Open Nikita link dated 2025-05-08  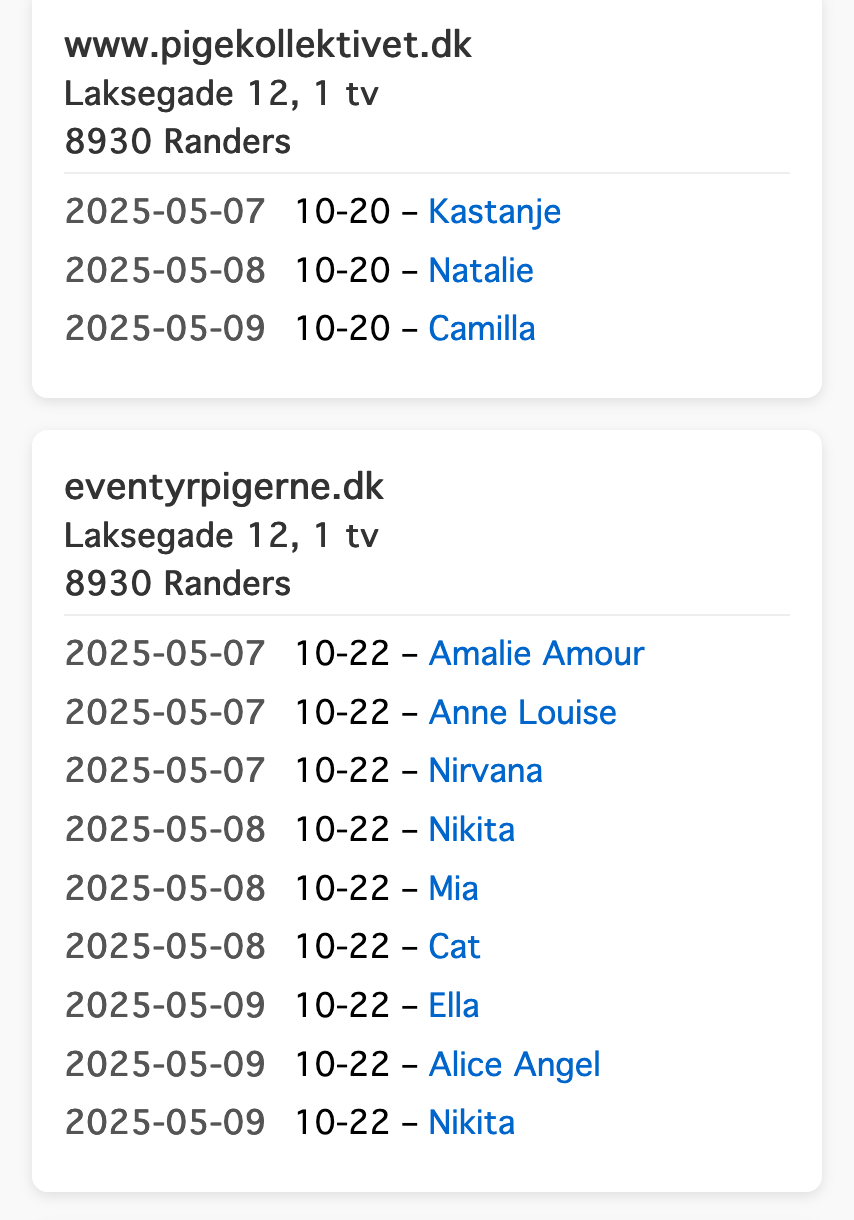tap(471, 830)
